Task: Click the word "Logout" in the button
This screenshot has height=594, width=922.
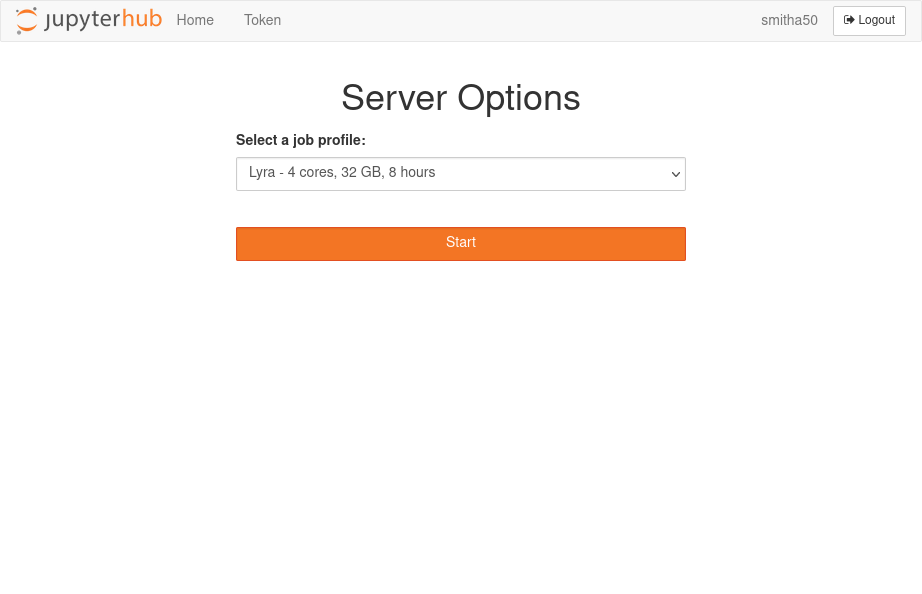Action: coord(876,20)
